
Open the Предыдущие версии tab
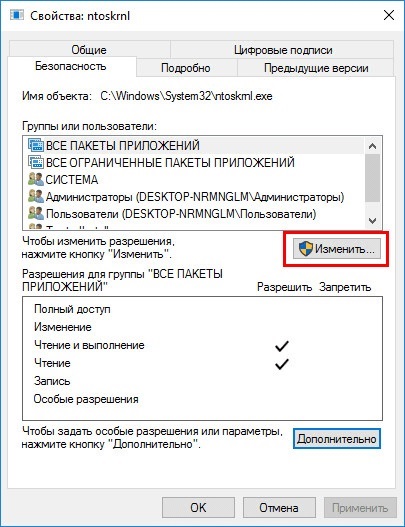[316, 68]
